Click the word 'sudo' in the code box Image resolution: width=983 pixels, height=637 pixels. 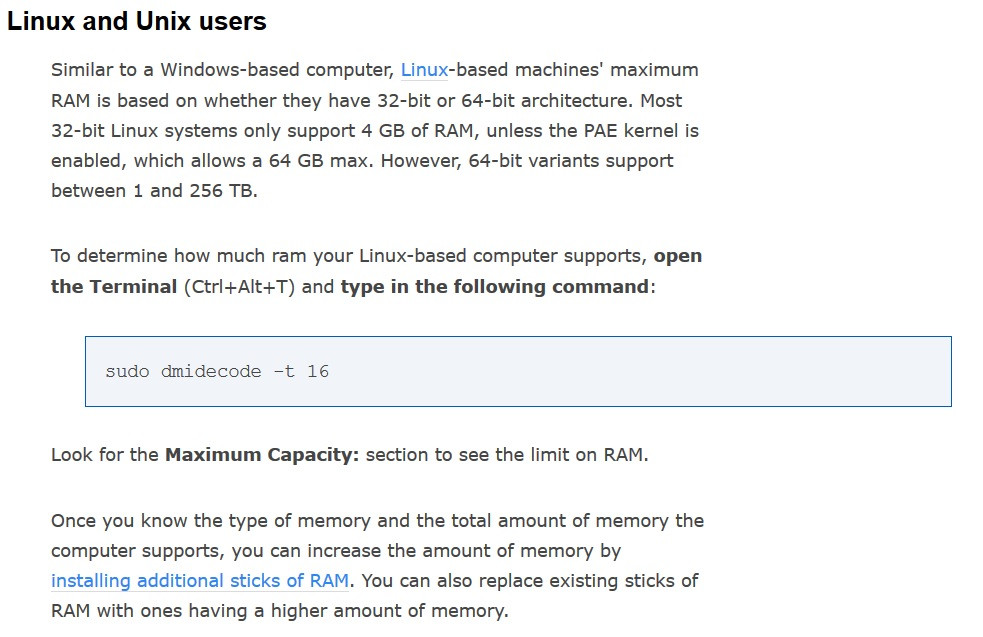pos(127,372)
